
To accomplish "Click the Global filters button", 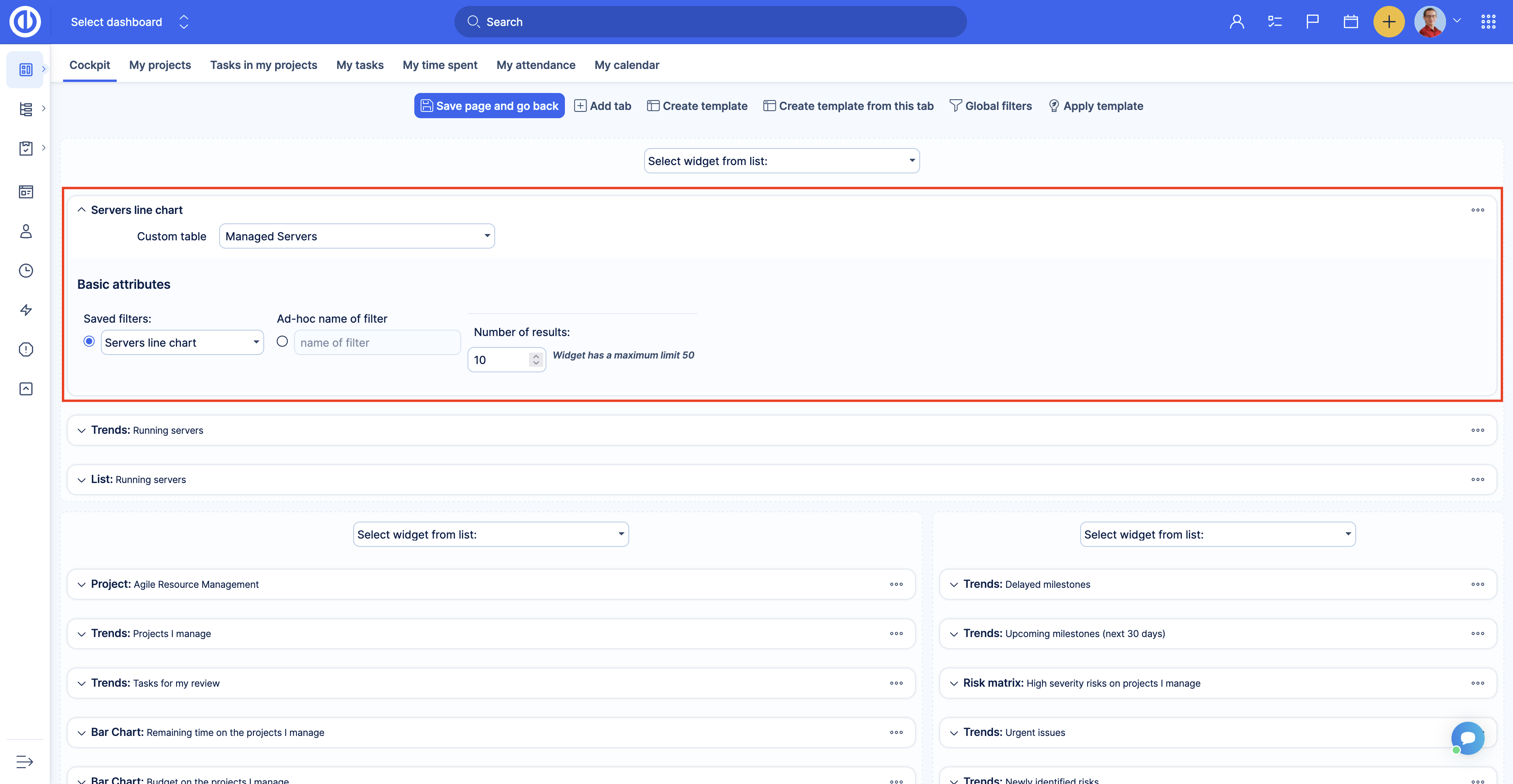I will (x=991, y=106).
